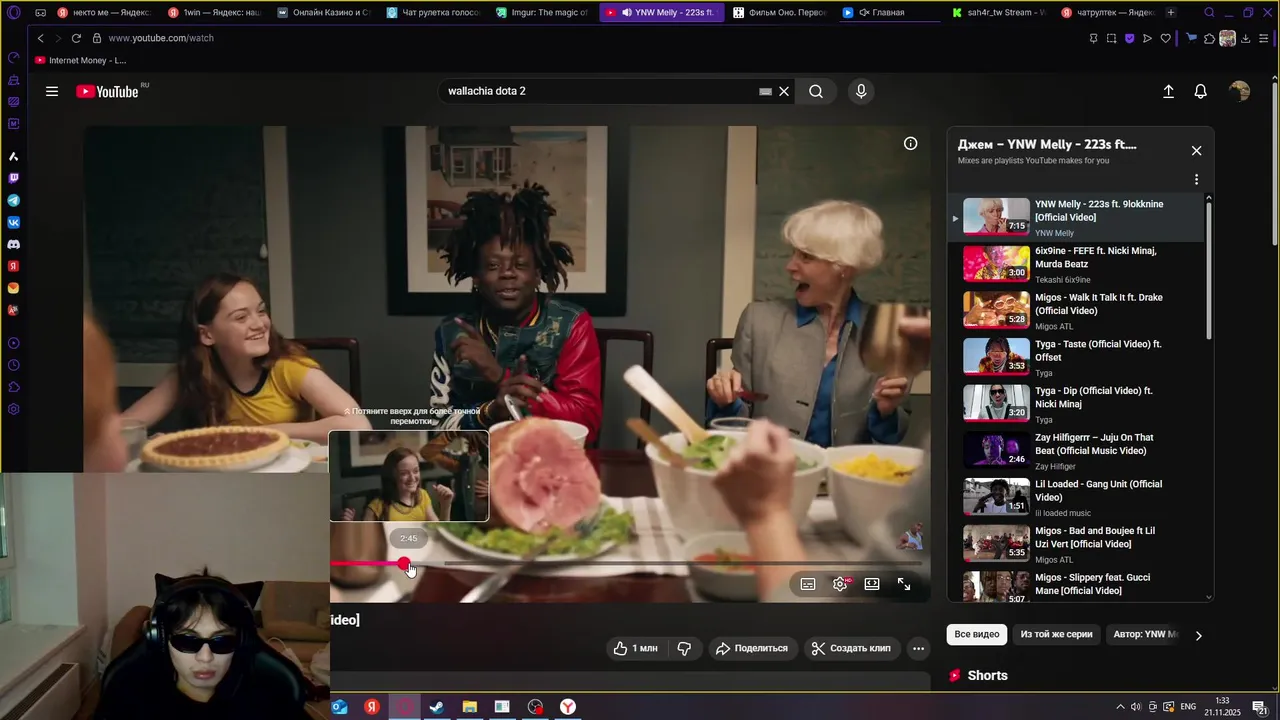The image size is (1280, 720).
Task: Toggle theater mode in the player
Action: tap(872, 584)
